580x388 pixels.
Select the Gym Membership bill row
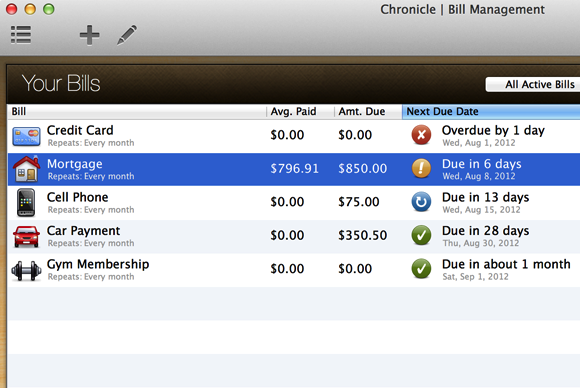click(294, 270)
